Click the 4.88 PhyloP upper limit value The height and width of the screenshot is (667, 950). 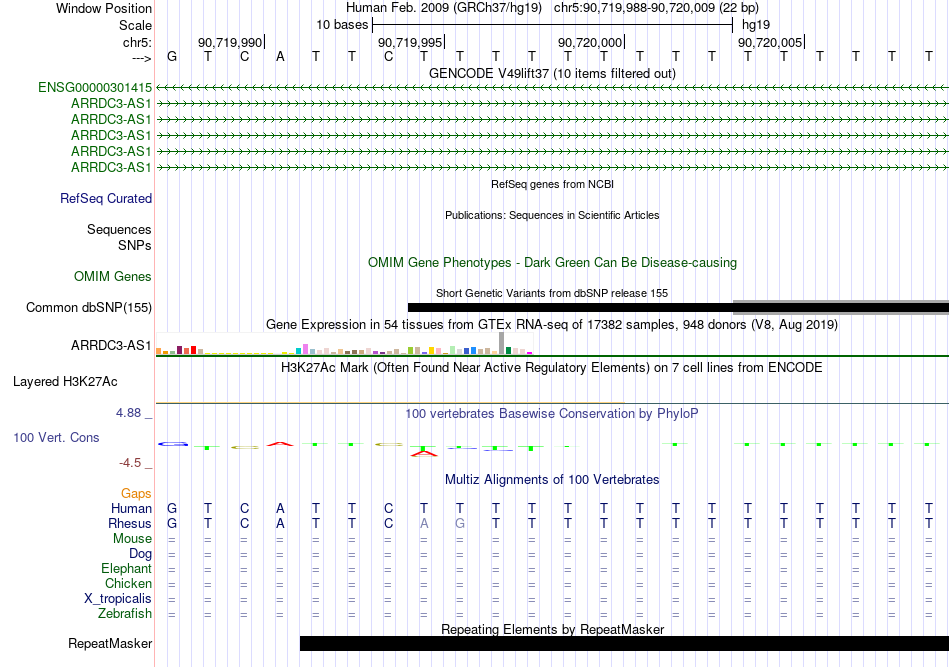point(128,413)
